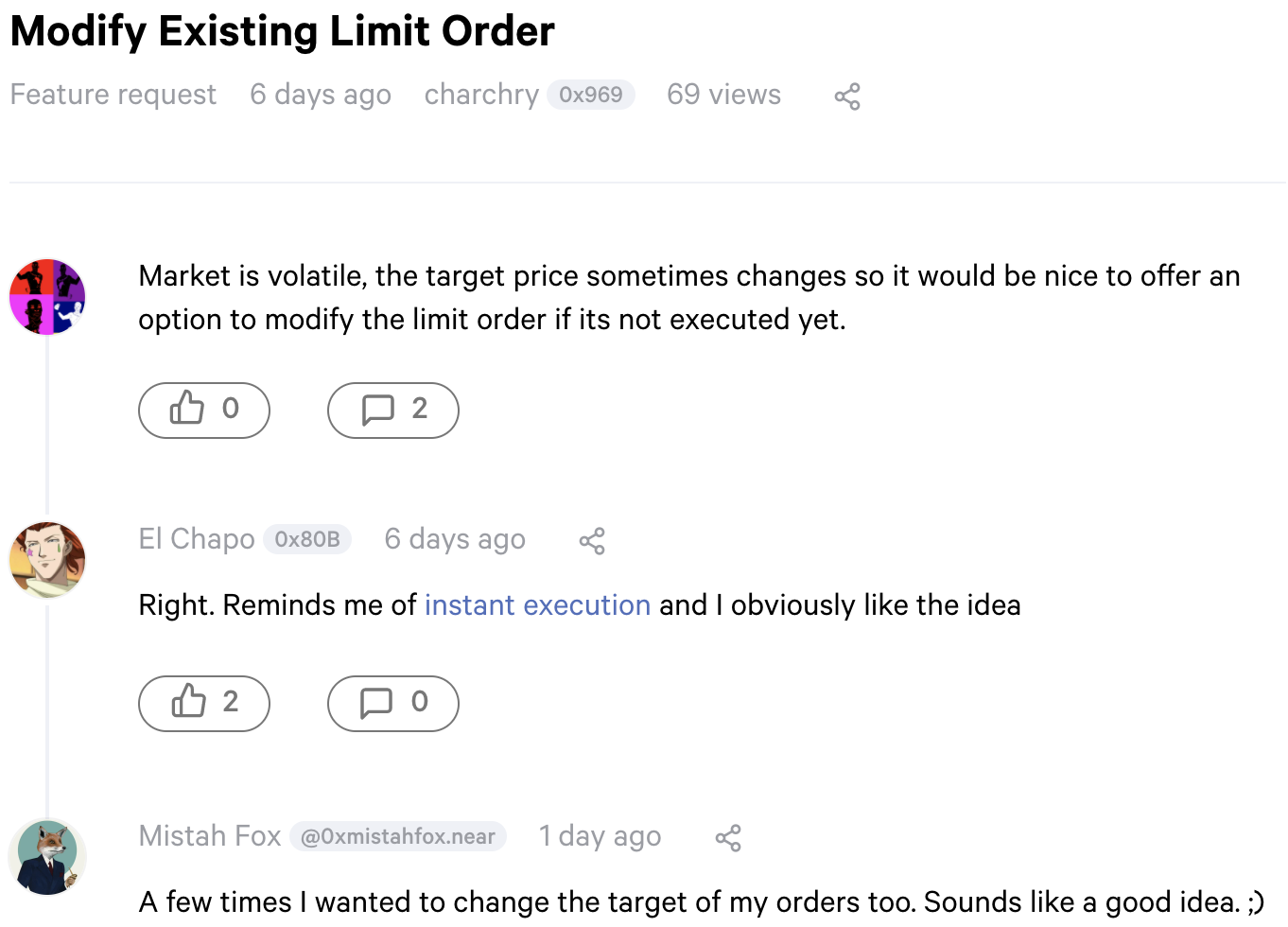Click the 0x969 address badge
The image size is (1288, 927).
click(591, 95)
